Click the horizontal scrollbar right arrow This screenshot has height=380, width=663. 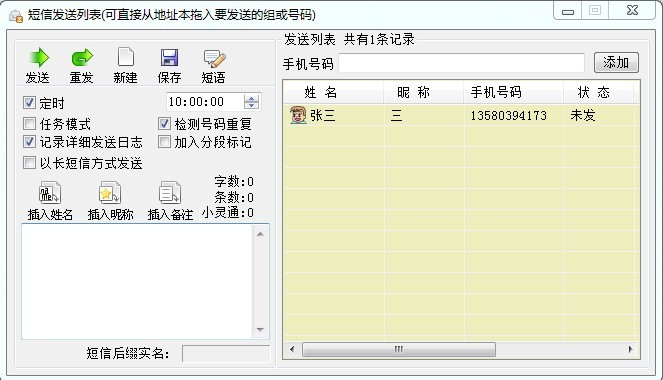click(x=630, y=350)
